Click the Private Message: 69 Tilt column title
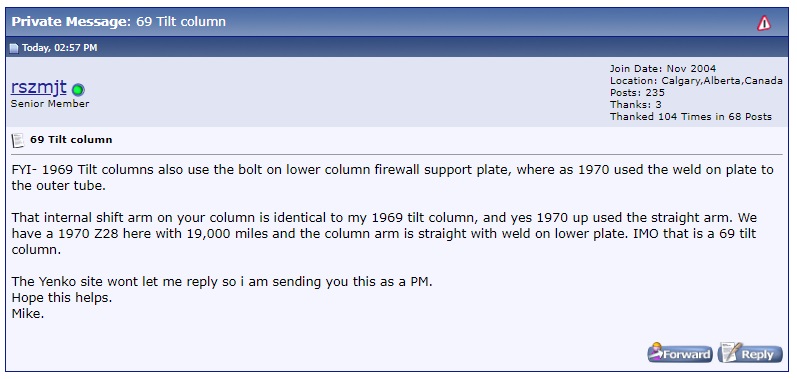797x379 pixels. pyautogui.click(x=118, y=22)
